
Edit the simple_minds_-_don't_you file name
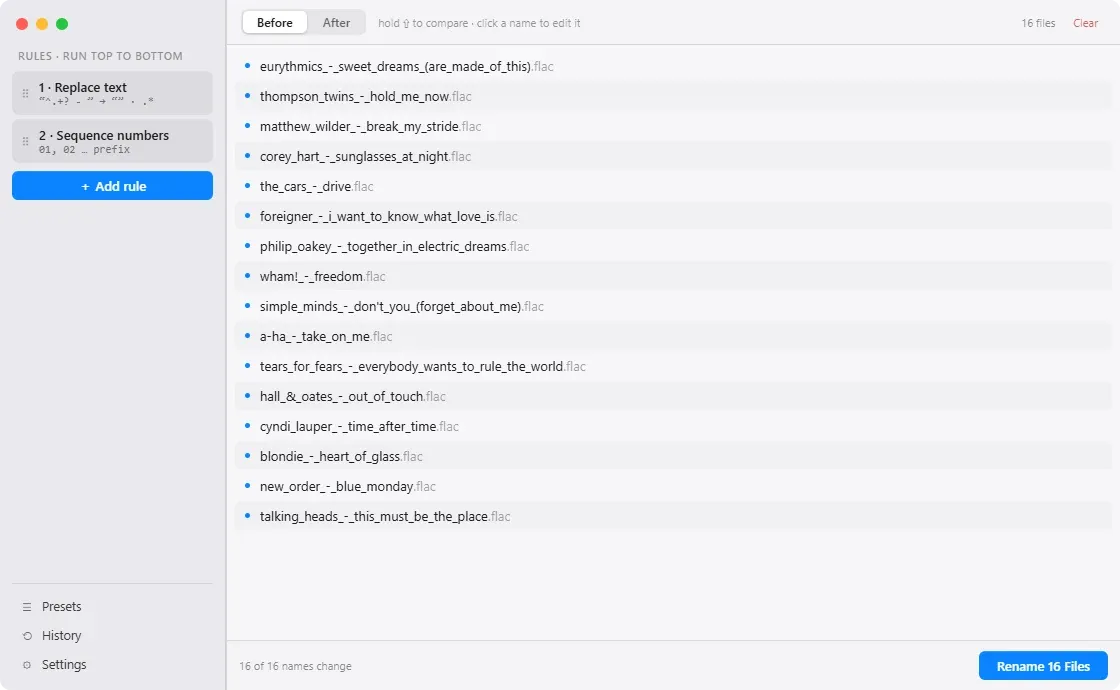coord(401,306)
